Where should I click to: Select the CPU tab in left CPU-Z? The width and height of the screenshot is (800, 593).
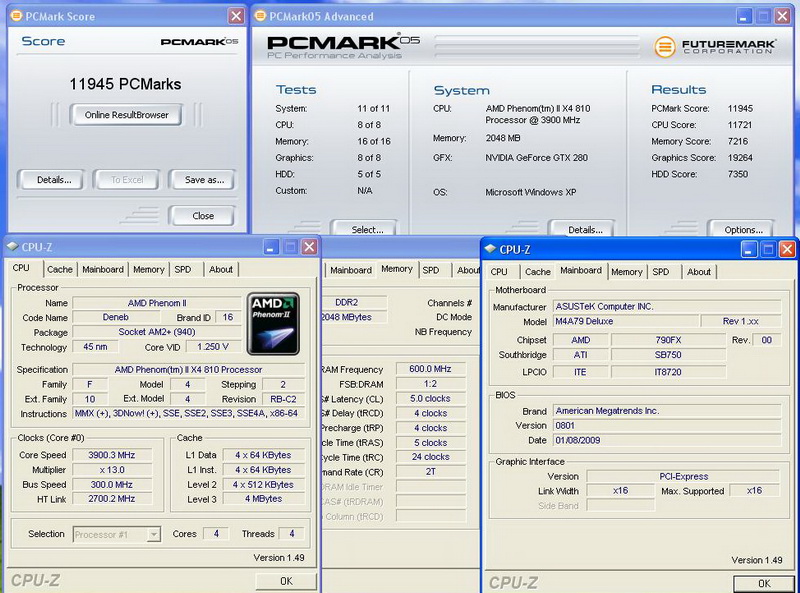(21, 268)
